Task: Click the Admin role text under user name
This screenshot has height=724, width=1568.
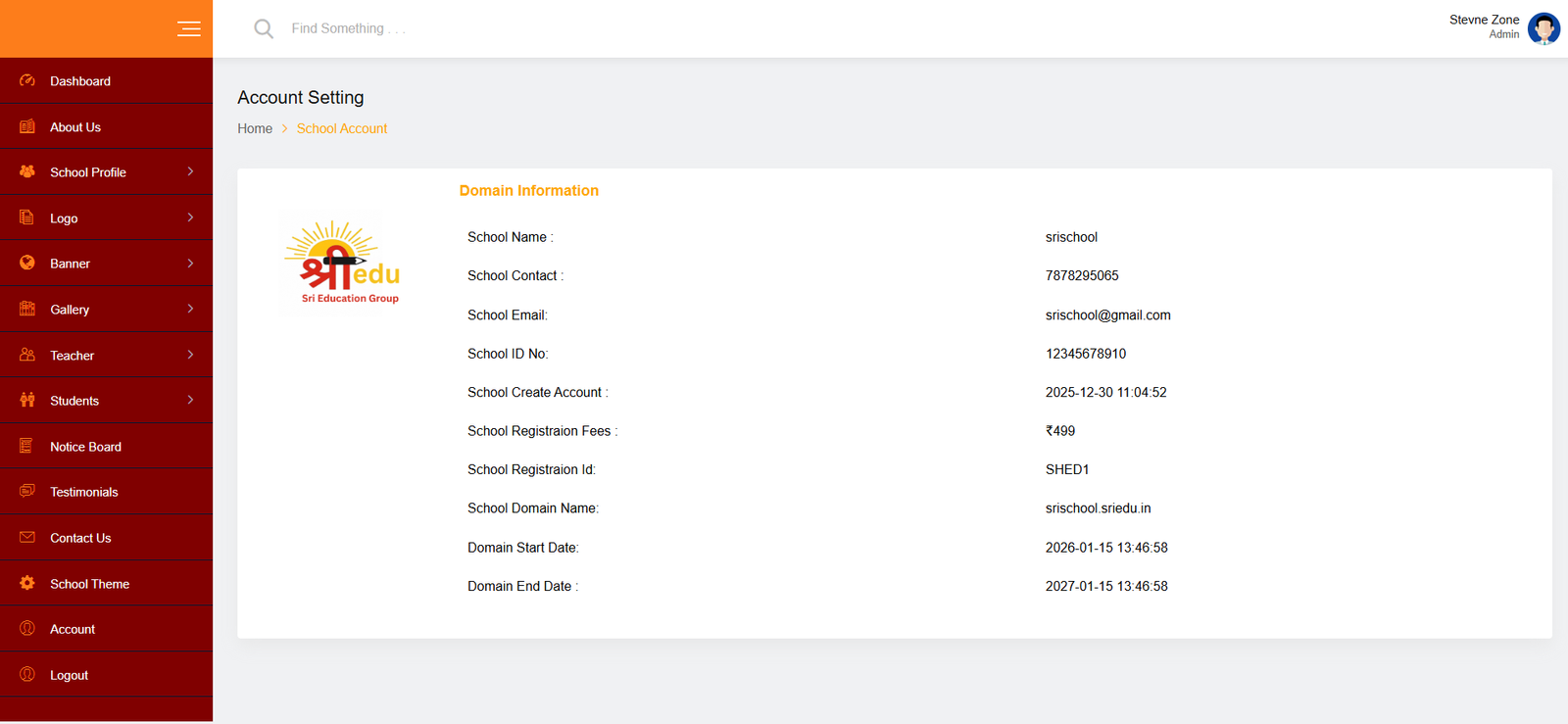Action: click(x=1504, y=34)
